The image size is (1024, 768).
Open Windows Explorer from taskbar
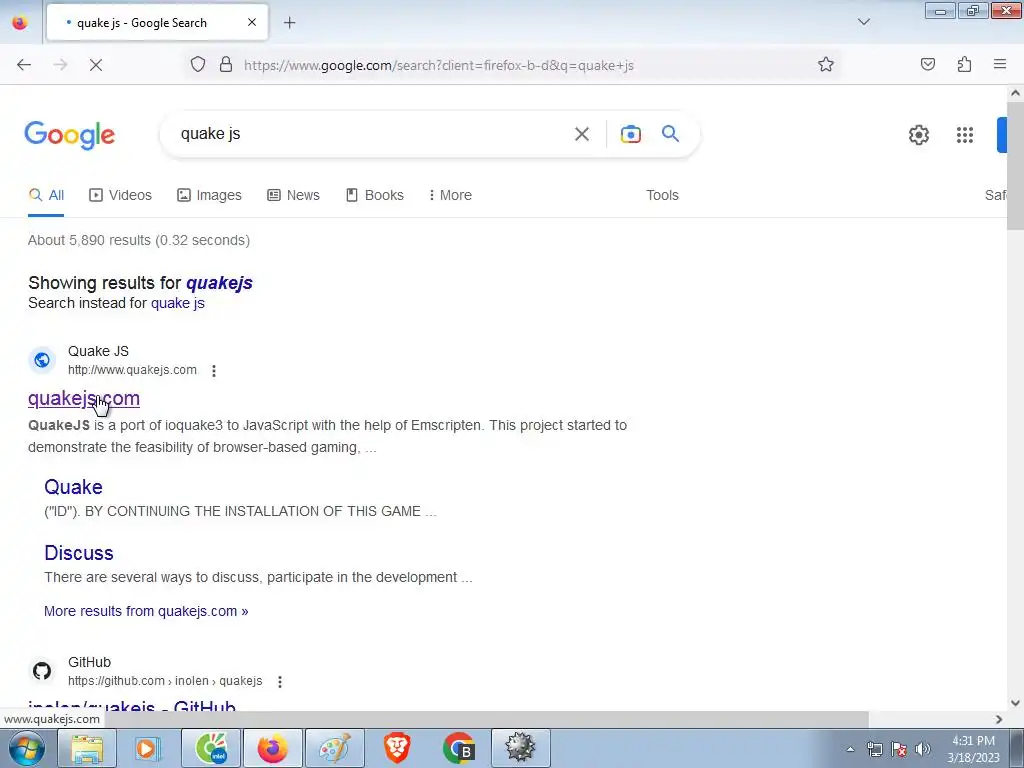tap(87, 748)
